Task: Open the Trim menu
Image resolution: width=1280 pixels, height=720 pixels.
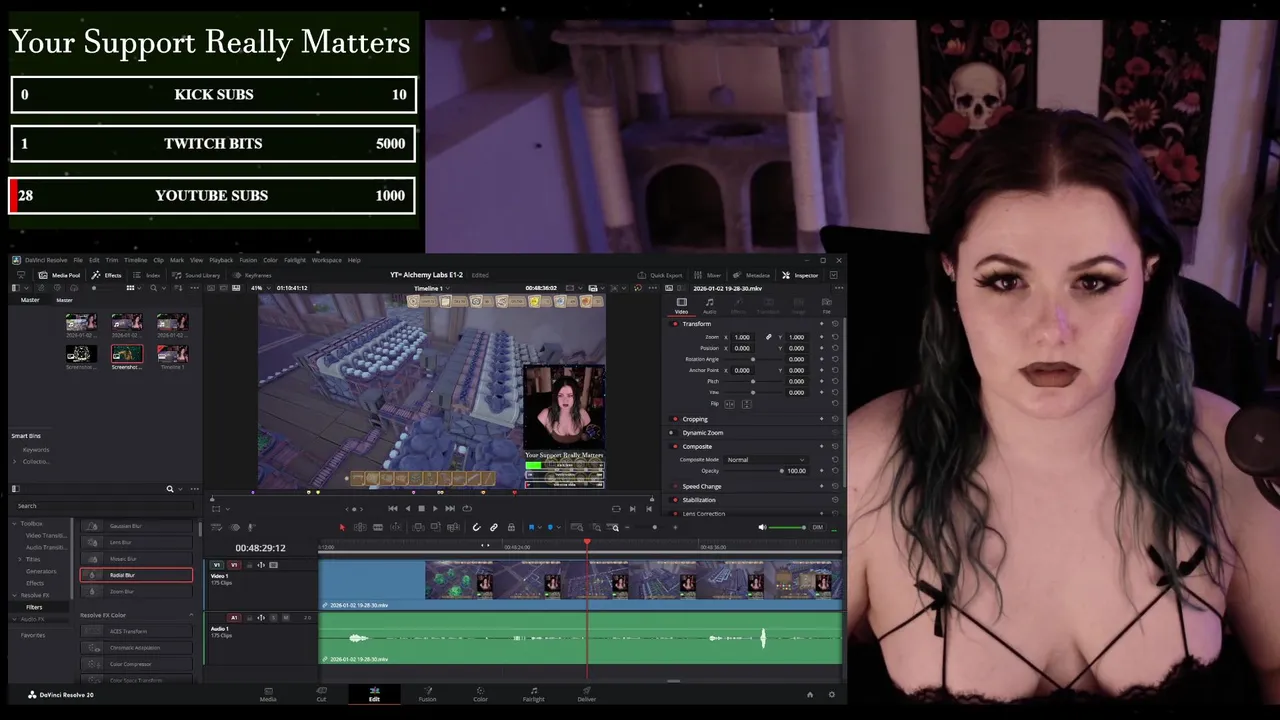Action: pyautogui.click(x=112, y=260)
